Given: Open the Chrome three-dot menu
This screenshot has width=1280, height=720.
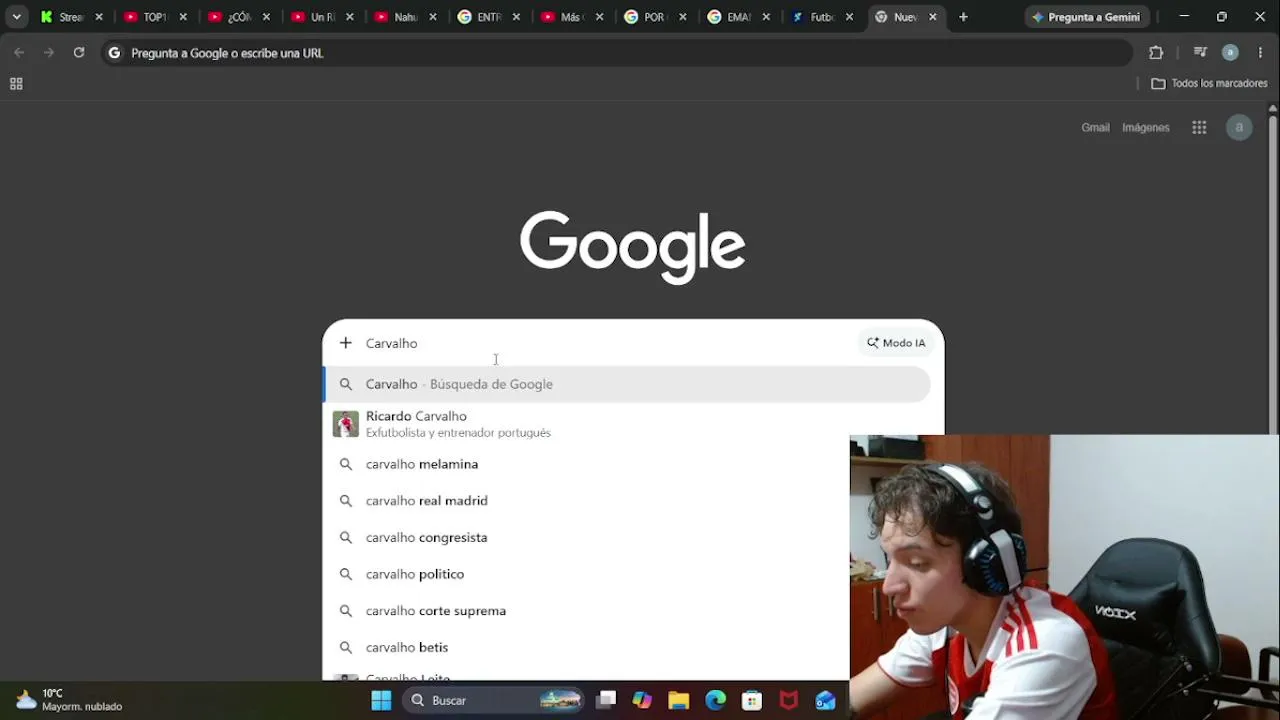Looking at the screenshot, I should tap(1260, 53).
